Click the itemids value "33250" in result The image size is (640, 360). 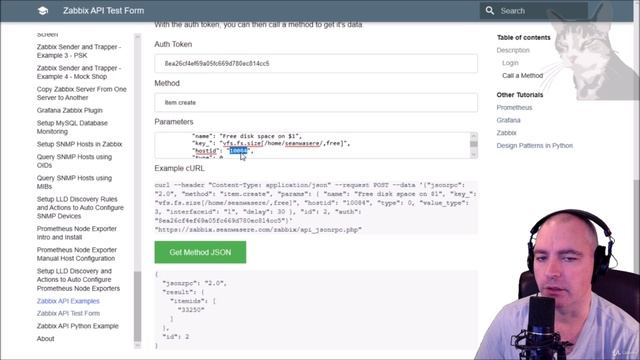pyautogui.click(x=191, y=310)
